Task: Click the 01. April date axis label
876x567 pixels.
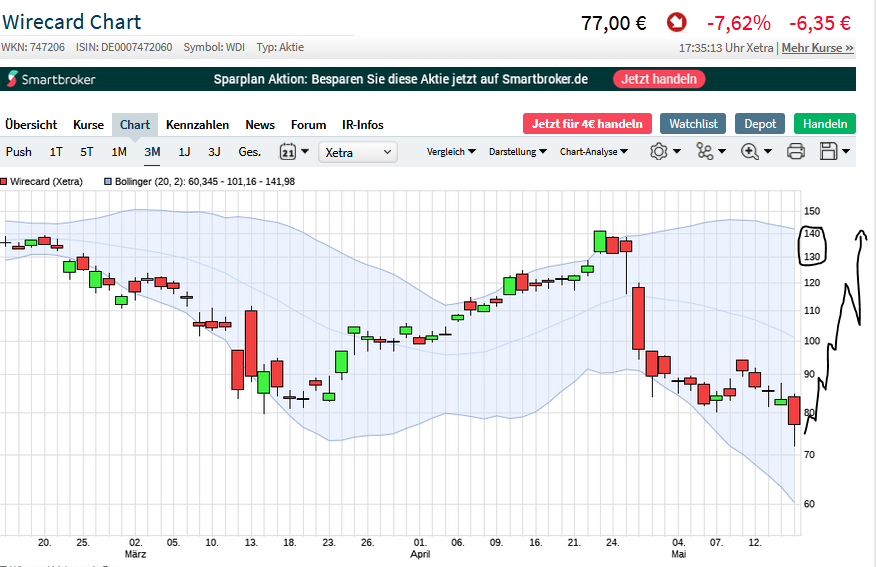Action: pyautogui.click(x=420, y=548)
